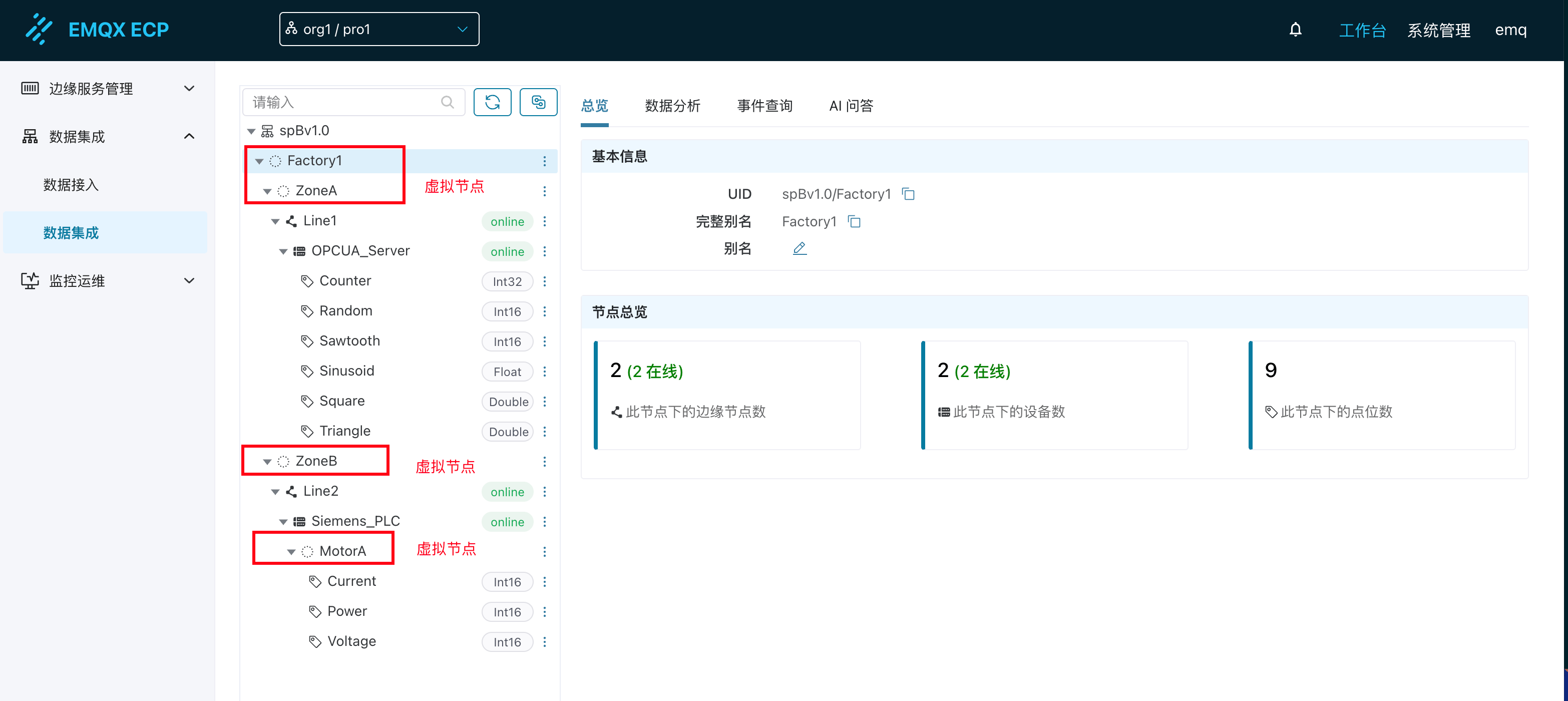The width and height of the screenshot is (1568, 701).
Task: Open the more options menu for Line1
Action: pyautogui.click(x=544, y=221)
